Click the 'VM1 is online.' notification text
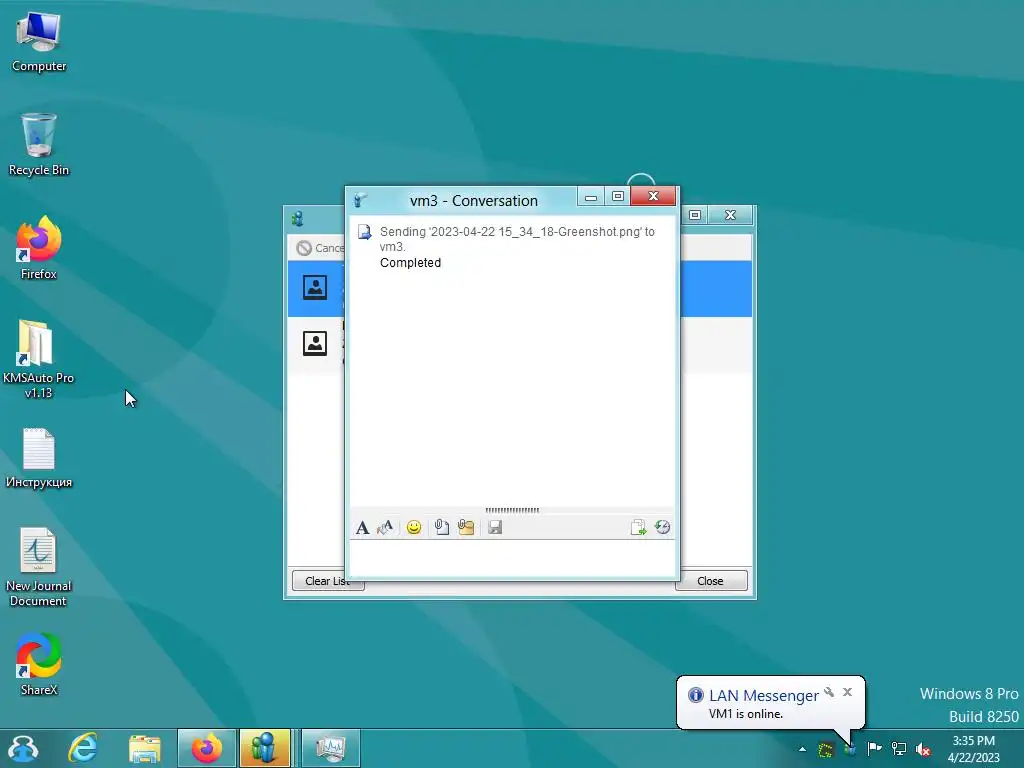Viewport: 1024px width, 768px height. (x=746, y=714)
